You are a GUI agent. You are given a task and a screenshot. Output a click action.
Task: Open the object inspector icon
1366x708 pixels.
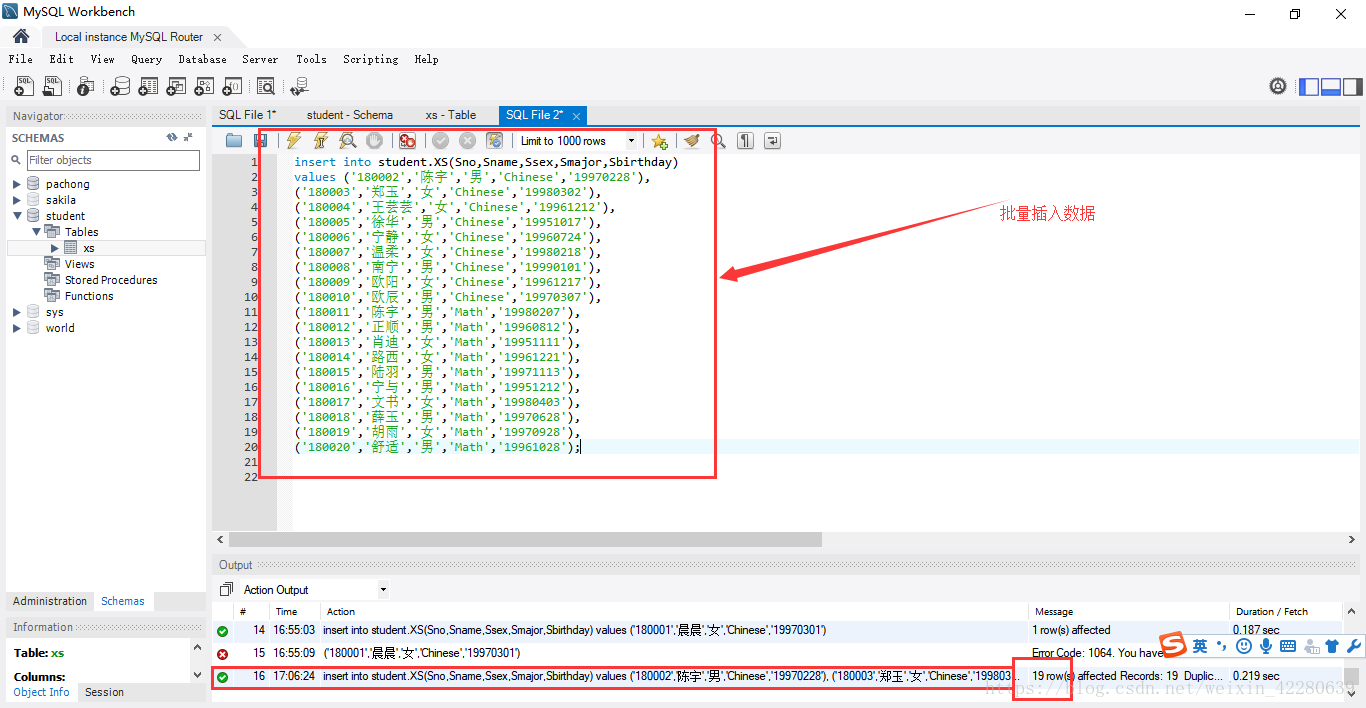[86, 87]
